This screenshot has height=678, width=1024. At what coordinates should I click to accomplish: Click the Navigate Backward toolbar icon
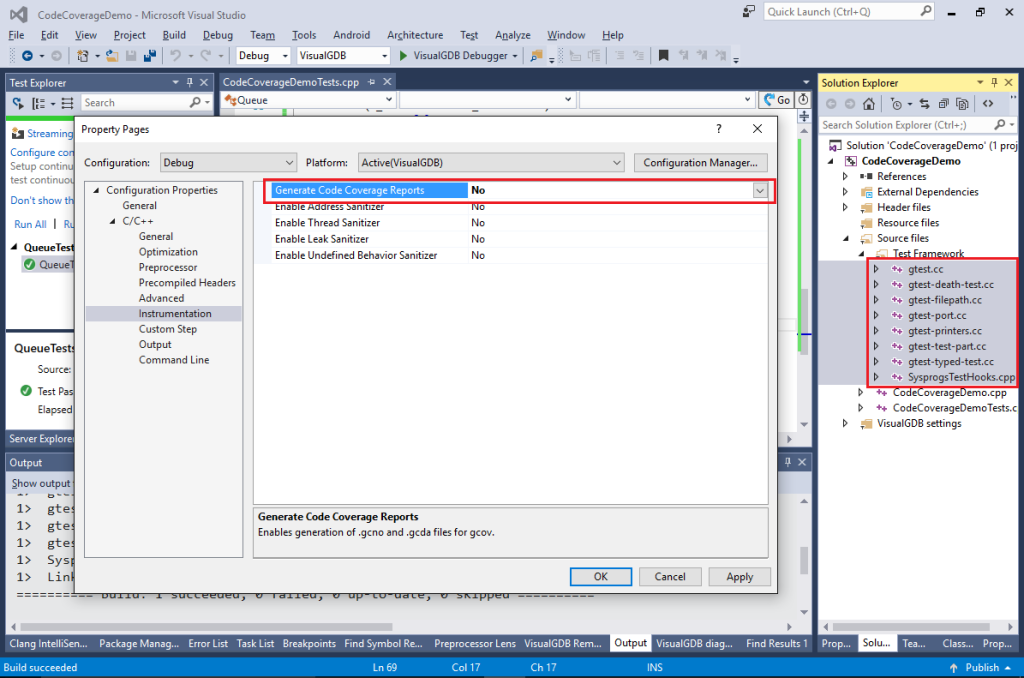click(27, 56)
